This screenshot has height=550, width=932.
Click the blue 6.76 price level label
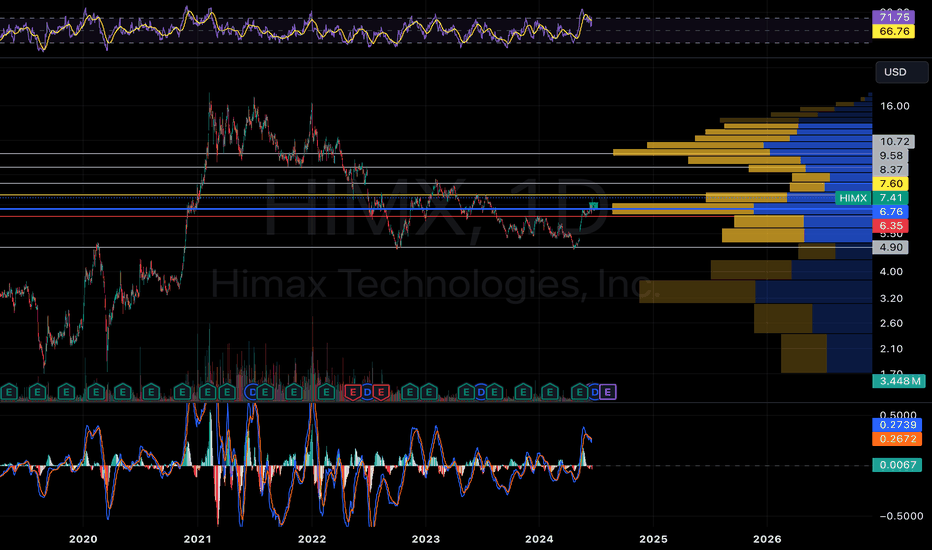coord(890,212)
